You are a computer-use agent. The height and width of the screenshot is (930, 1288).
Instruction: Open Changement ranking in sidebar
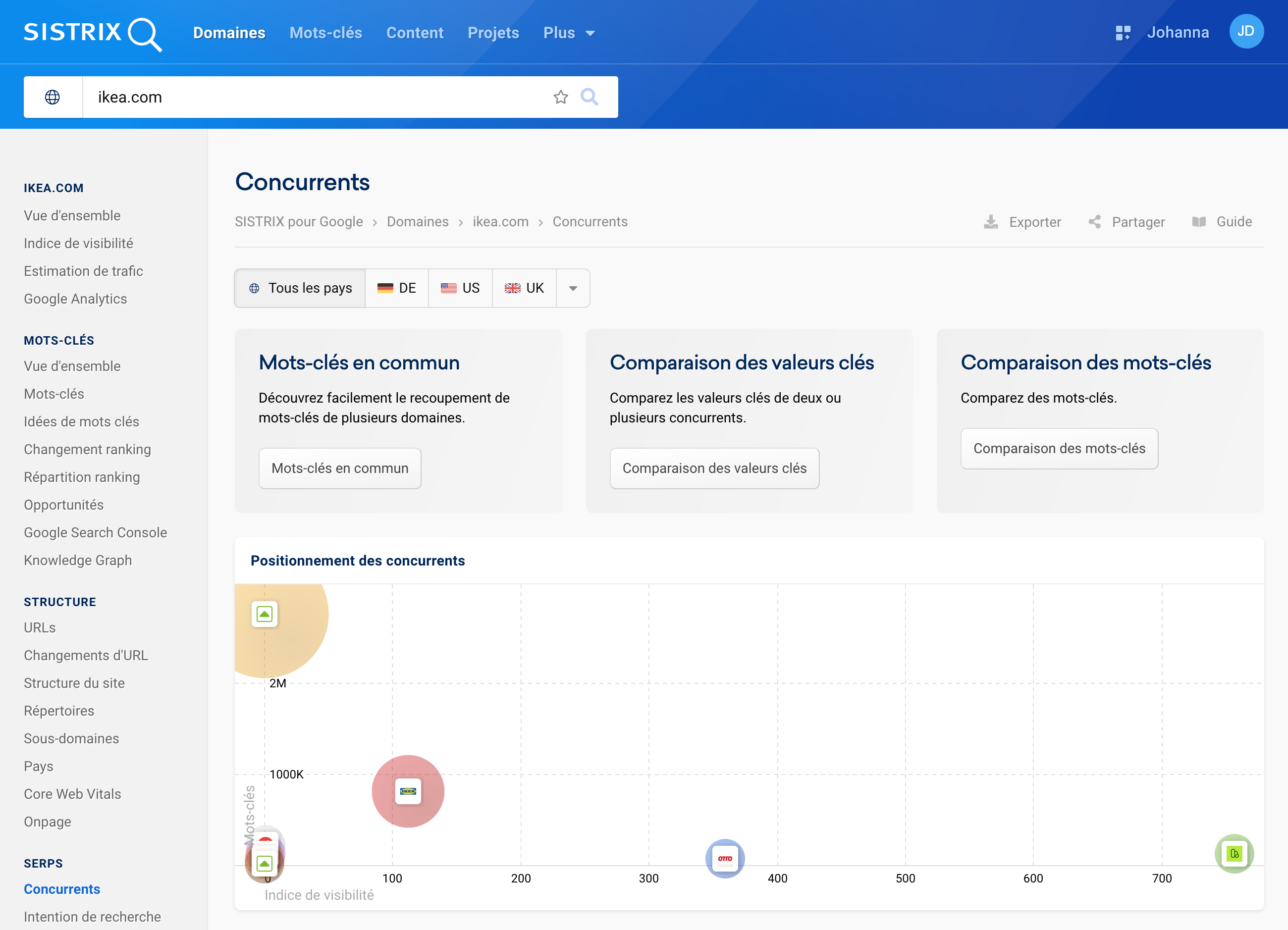point(88,450)
